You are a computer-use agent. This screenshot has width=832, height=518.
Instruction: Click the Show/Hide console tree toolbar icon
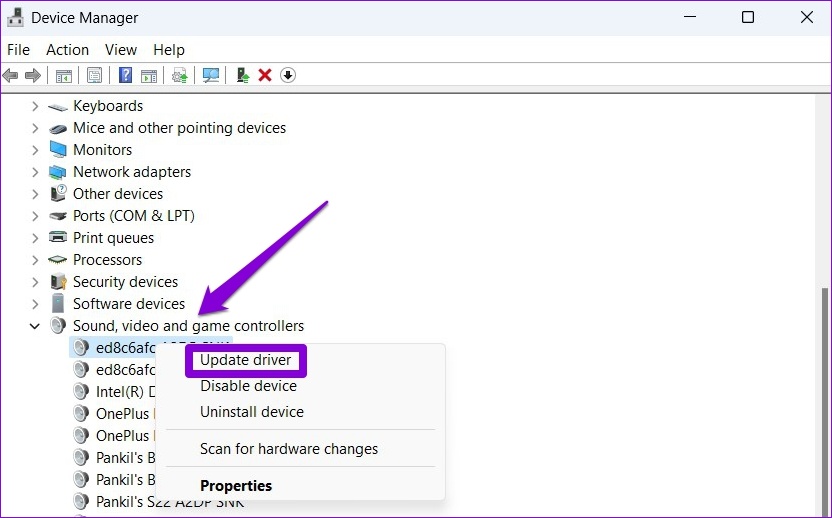point(63,75)
